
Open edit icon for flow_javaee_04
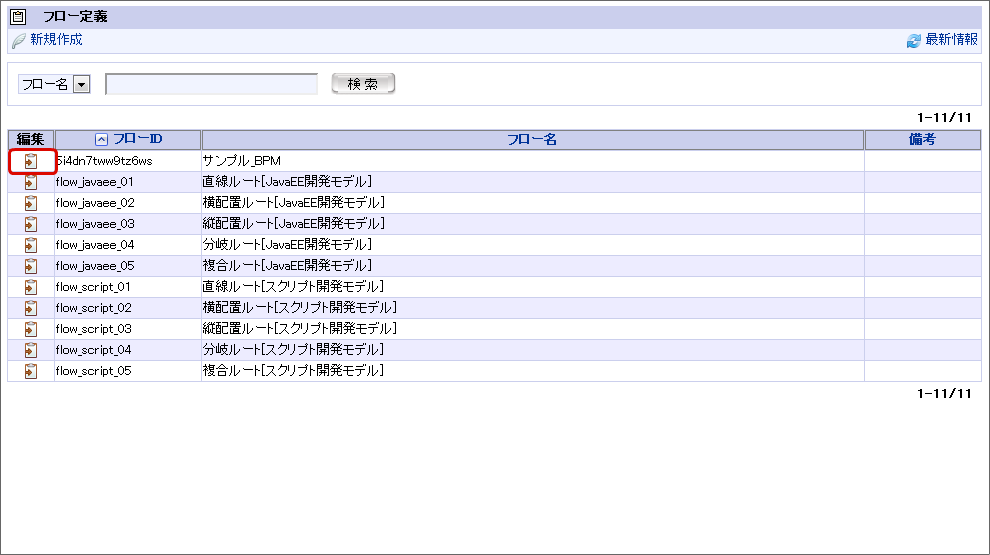tap(30, 245)
